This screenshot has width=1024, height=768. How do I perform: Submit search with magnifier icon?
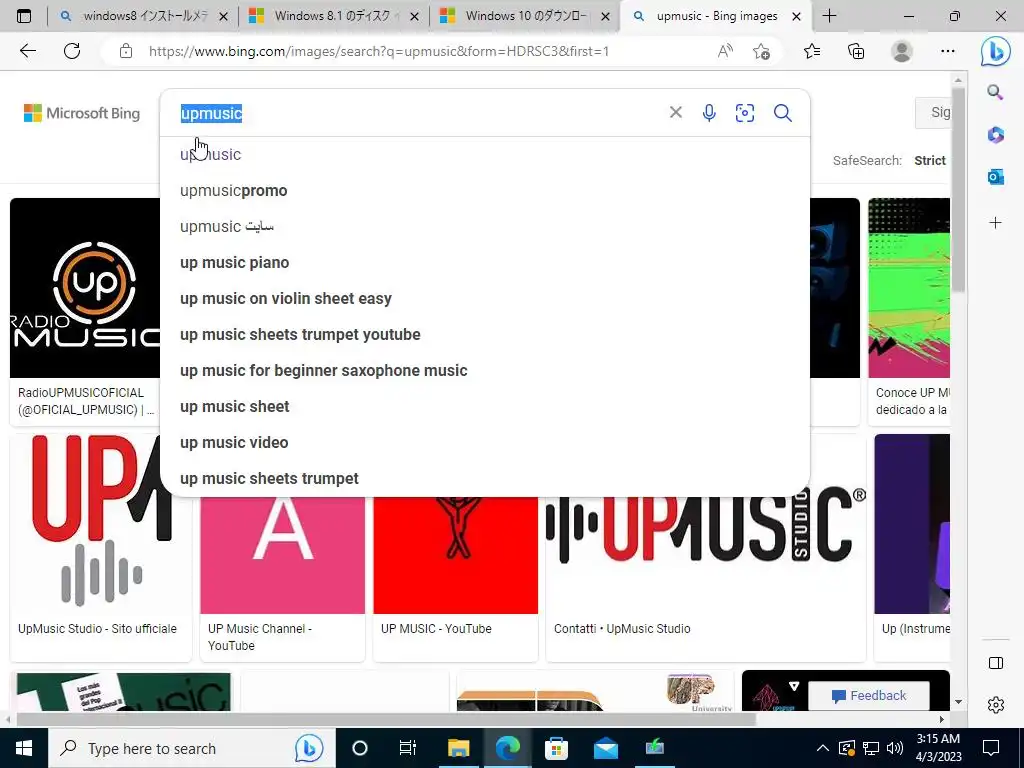point(782,113)
